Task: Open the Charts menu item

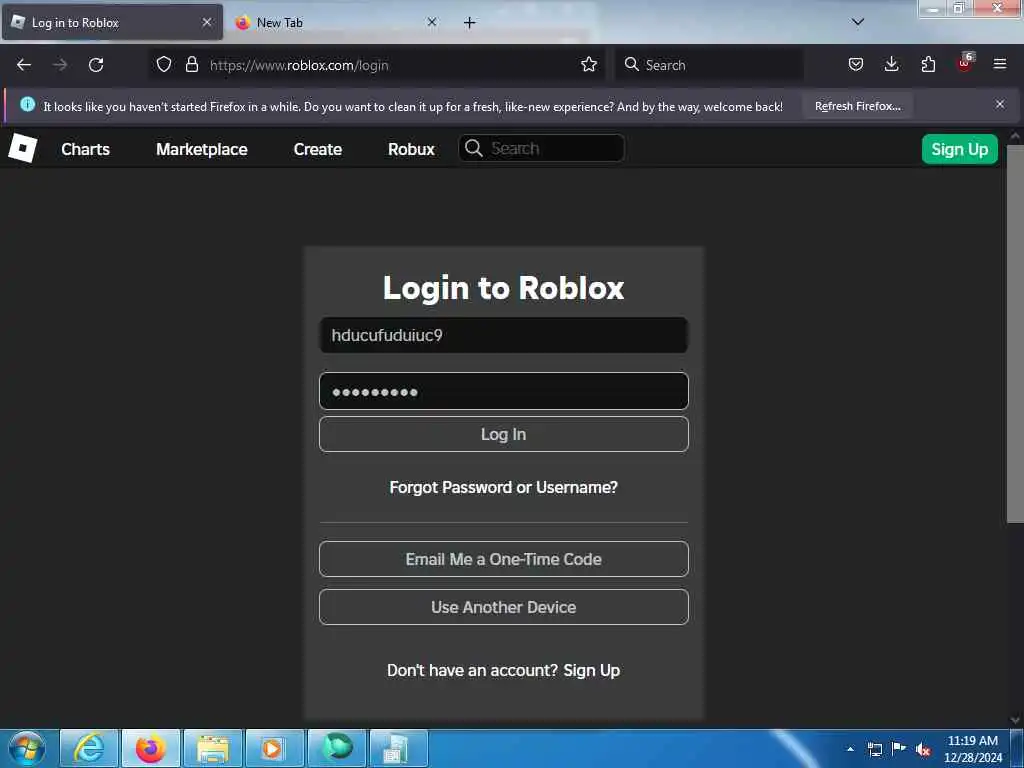Action: point(86,149)
